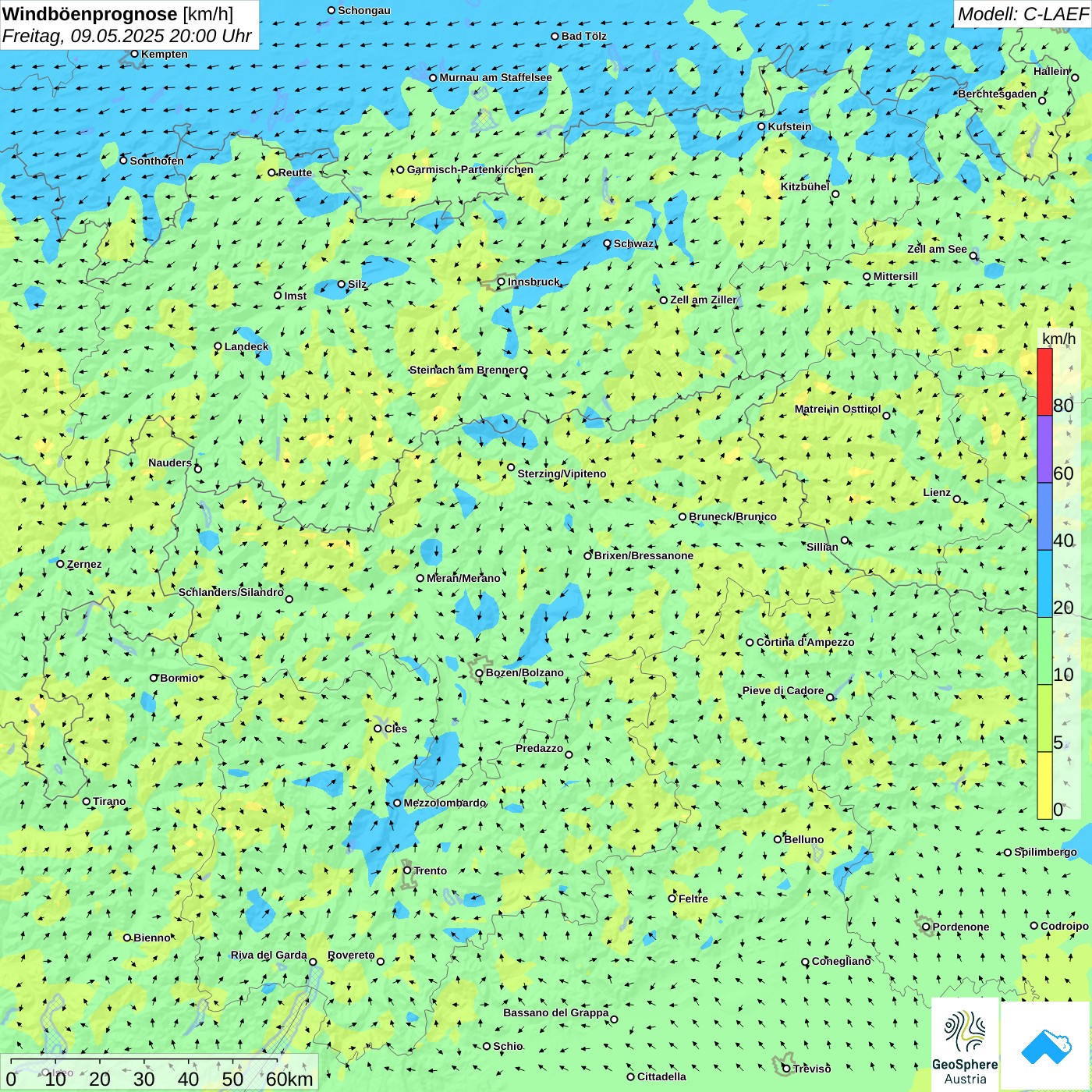Click the 'Belluno' label
Viewport: 1092px width, 1092px height.
[803, 839]
